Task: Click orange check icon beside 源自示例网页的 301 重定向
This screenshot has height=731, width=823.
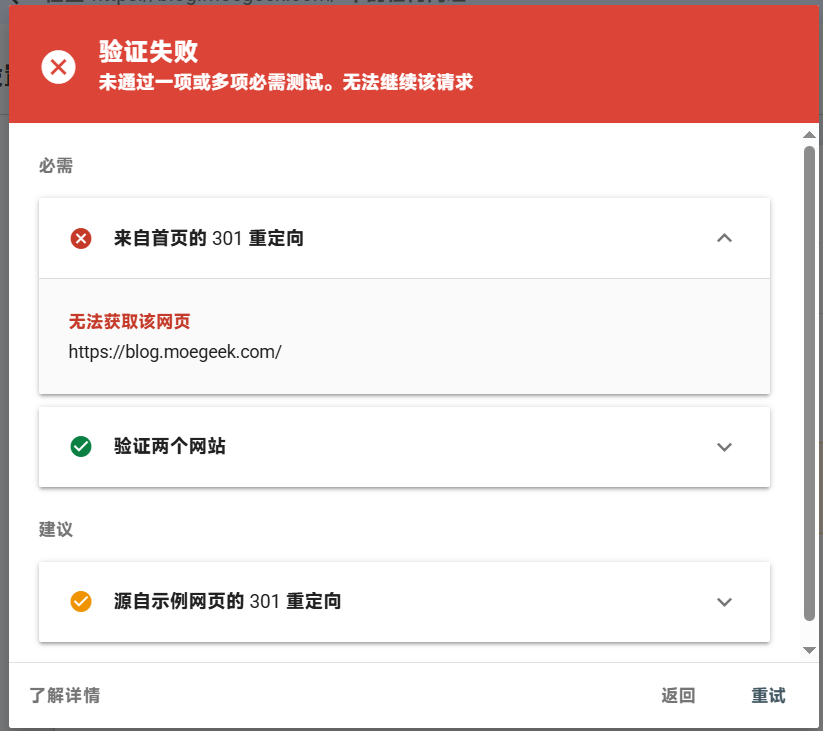Action: 81,601
